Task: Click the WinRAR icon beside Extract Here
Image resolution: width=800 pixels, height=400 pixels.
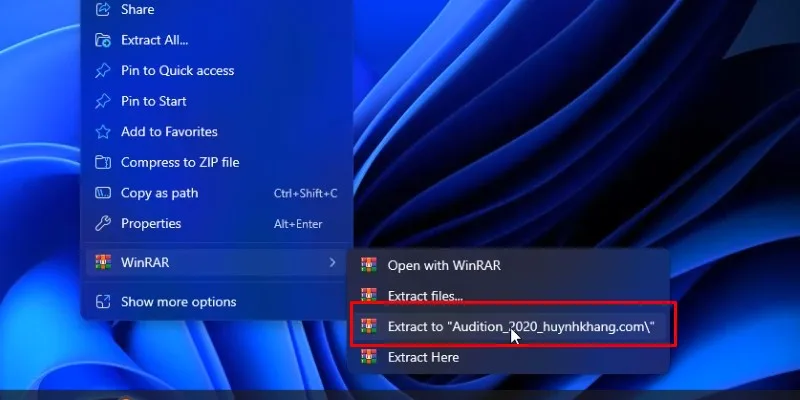Action: [x=369, y=357]
